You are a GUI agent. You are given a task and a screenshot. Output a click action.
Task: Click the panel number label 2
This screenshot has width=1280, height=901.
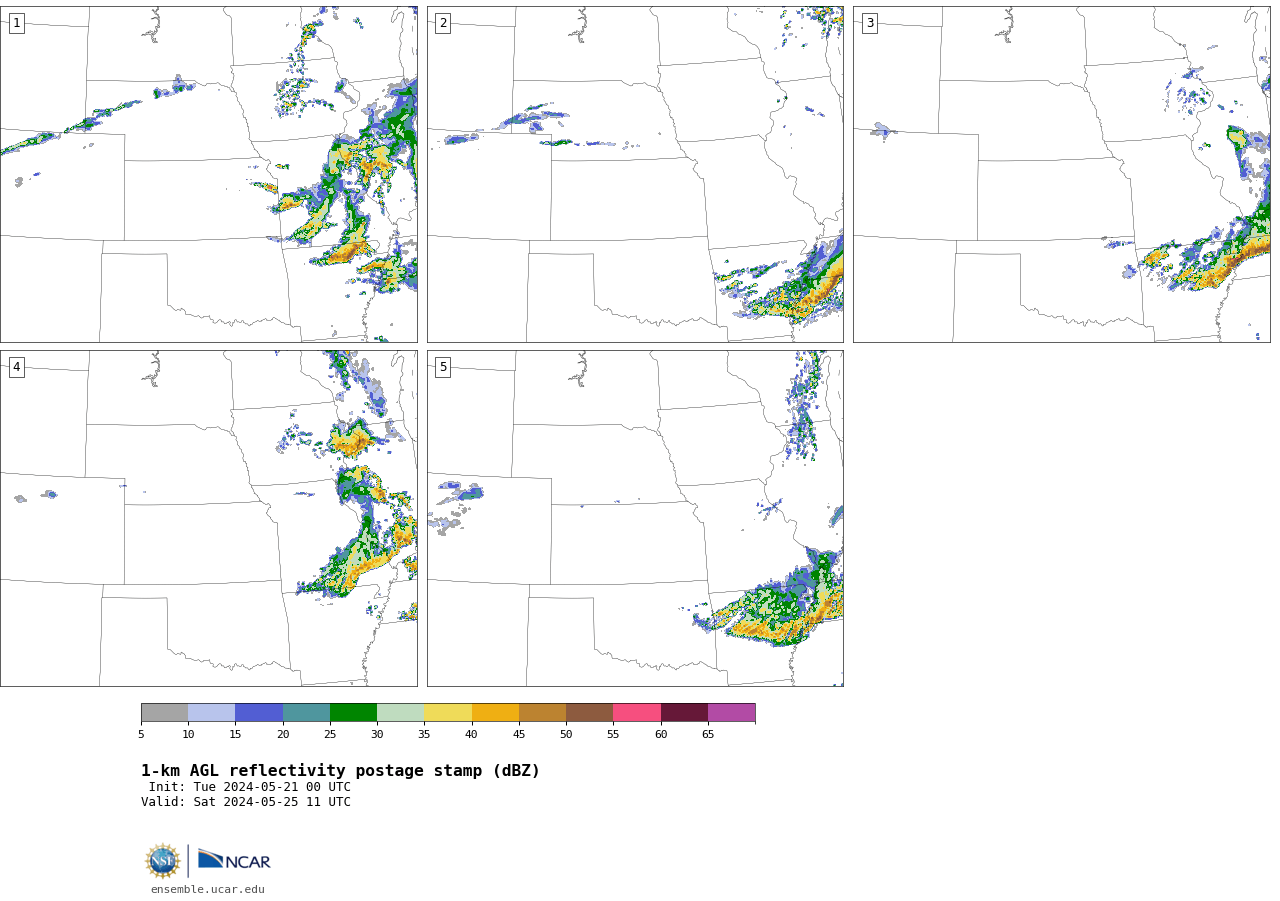click(x=443, y=23)
